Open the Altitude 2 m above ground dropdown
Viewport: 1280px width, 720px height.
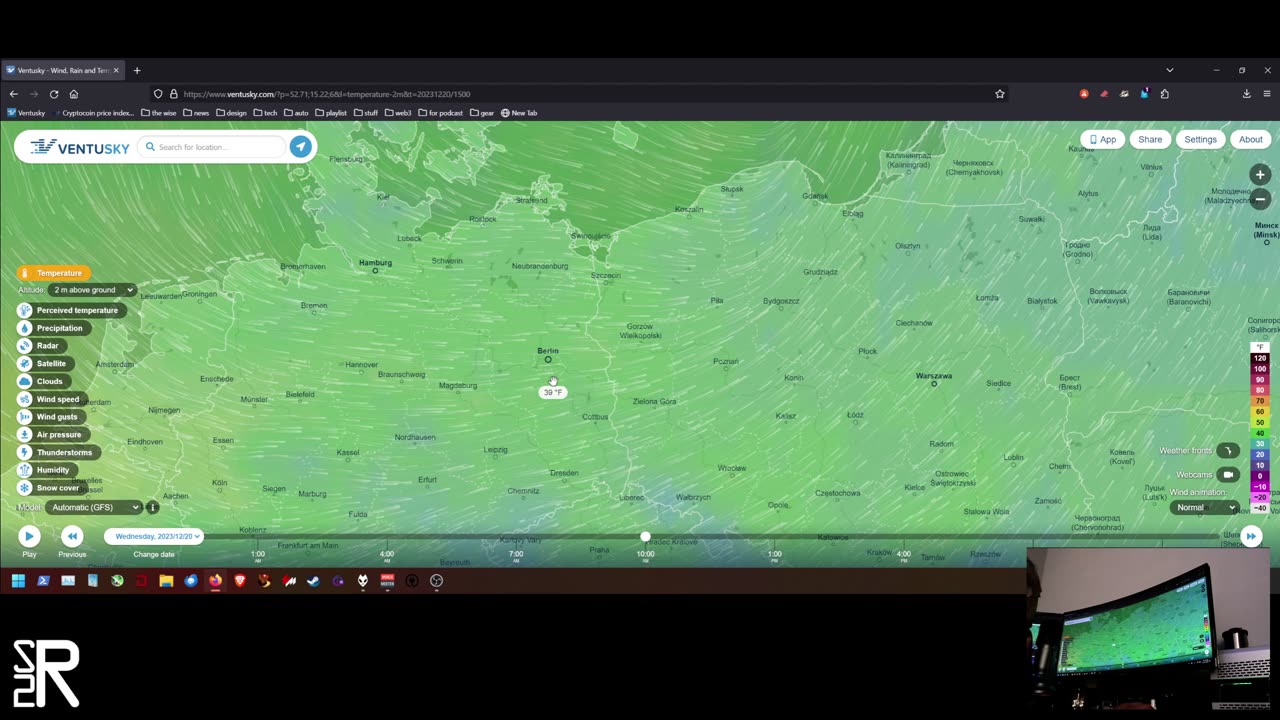tap(93, 290)
